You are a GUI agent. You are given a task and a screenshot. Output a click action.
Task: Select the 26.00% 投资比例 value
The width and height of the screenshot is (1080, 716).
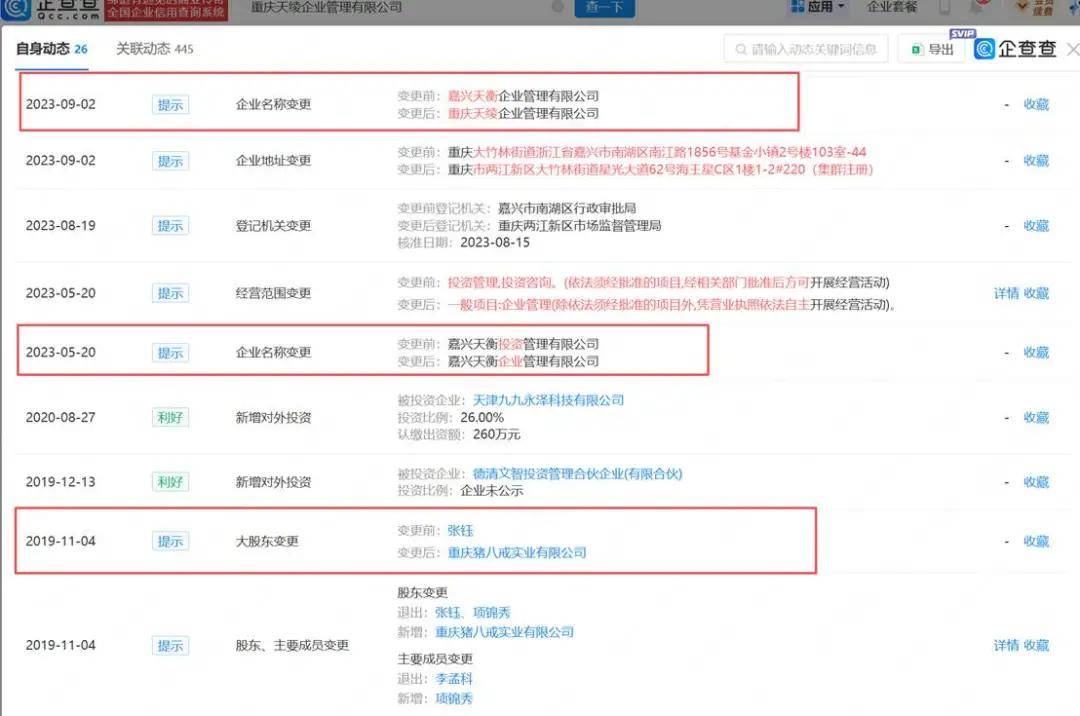pos(482,417)
